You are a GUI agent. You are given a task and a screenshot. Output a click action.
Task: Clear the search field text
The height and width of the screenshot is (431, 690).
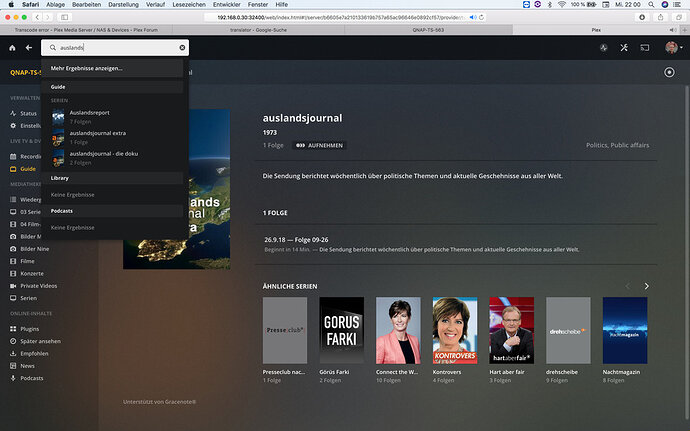(182, 48)
